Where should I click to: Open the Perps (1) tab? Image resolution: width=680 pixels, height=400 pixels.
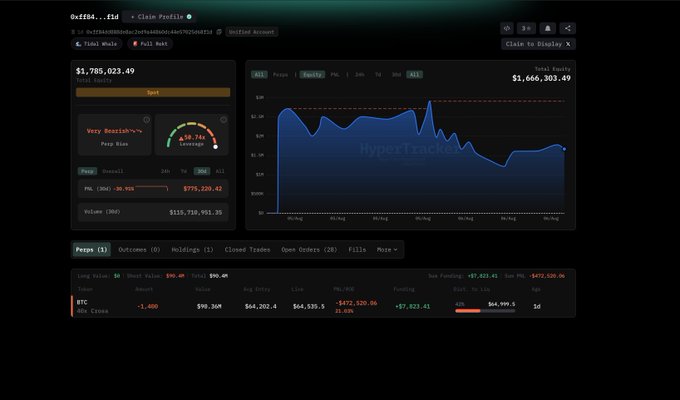tap(92, 249)
